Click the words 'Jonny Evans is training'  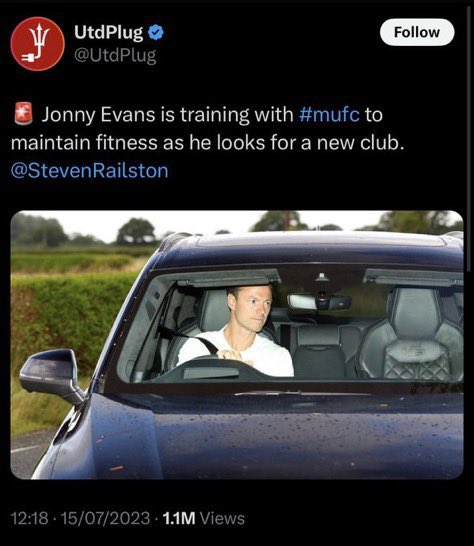point(167,115)
